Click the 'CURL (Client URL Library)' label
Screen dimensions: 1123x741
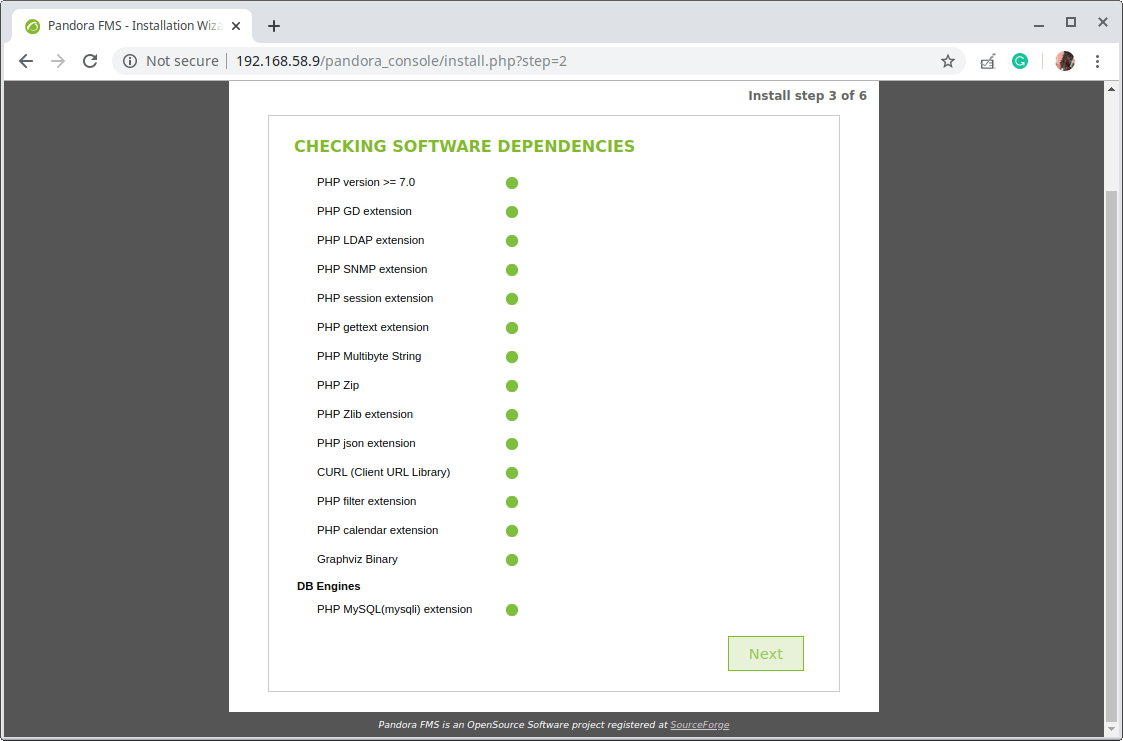(x=383, y=473)
